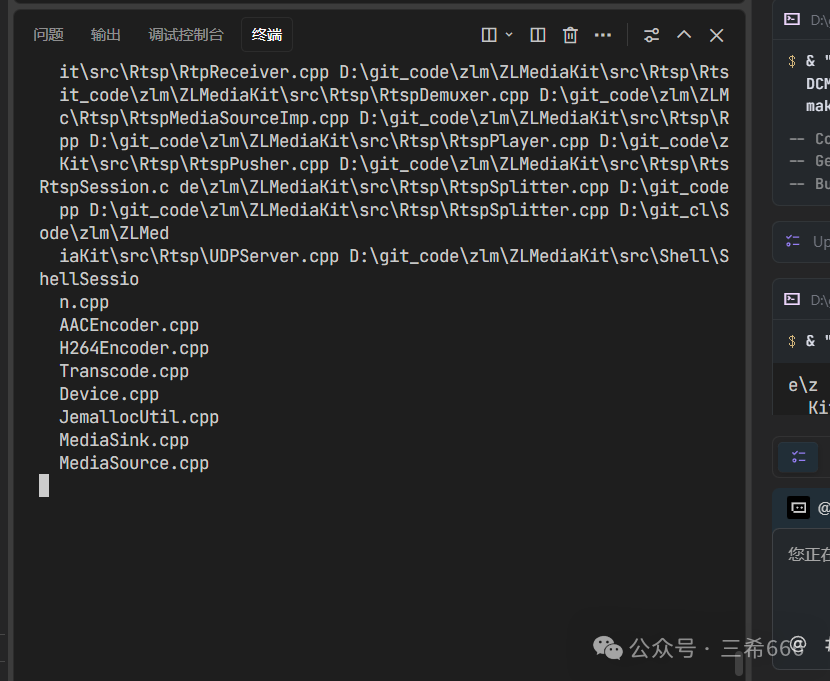Open the split terminal dropdown arrow
The width and height of the screenshot is (830, 681).
(x=509, y=35)
